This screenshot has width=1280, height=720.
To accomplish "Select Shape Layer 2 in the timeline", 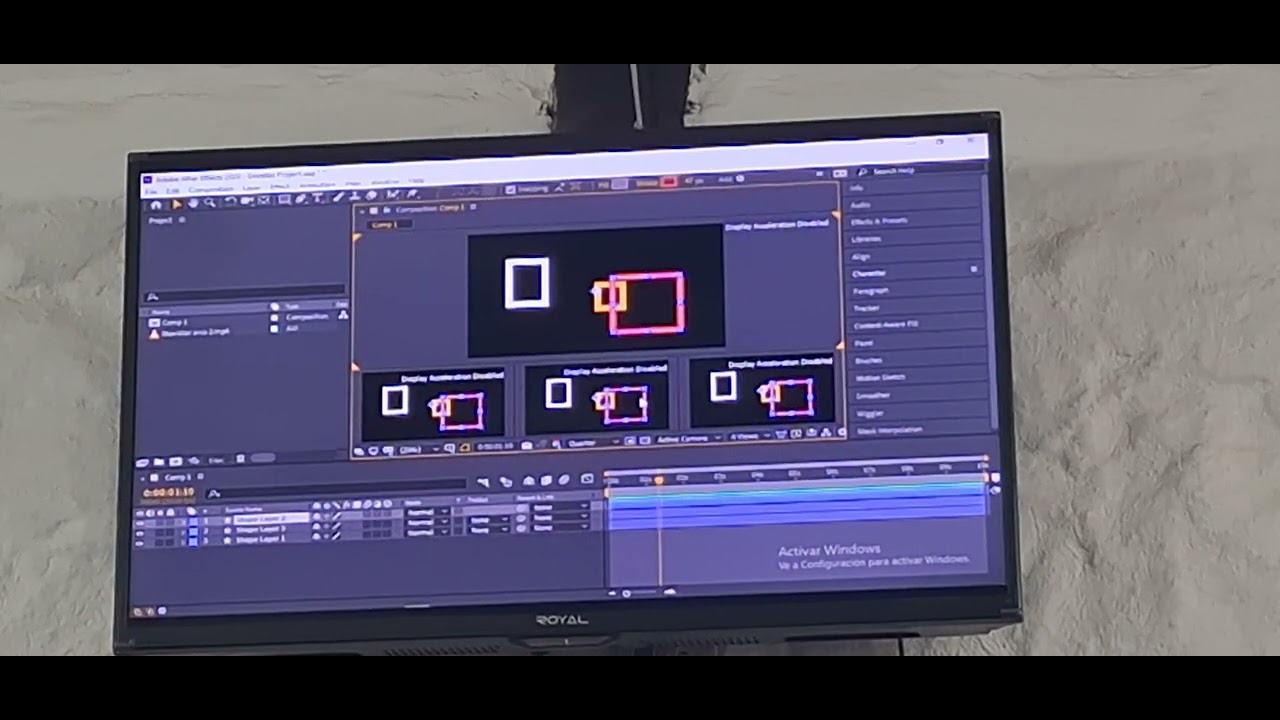I will 271,520.
